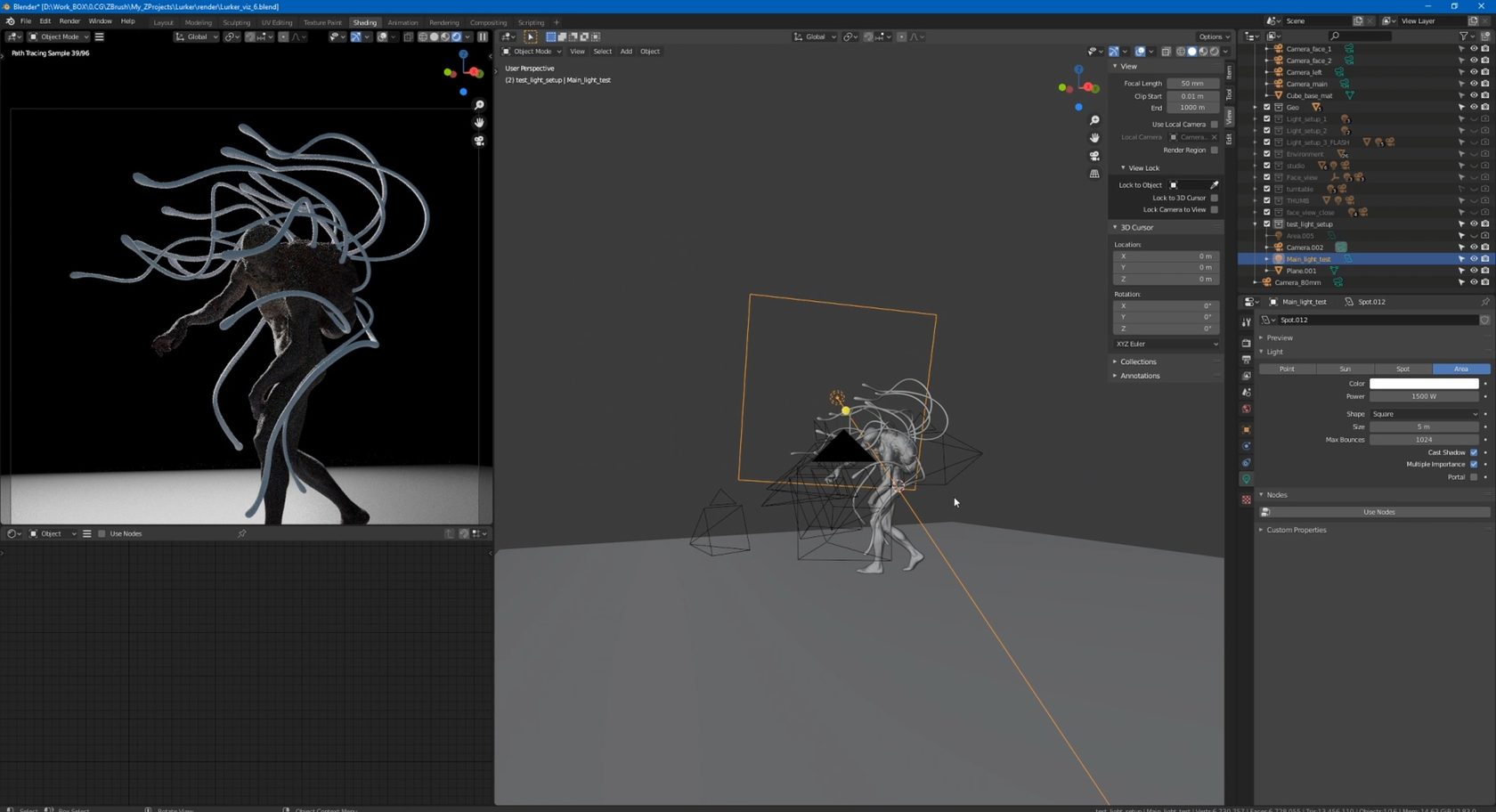Image resolution: width=1496 pixels, height=812 pixels.
Task: Click camera view icon in render preview viewport
Action: coord(479,141)
